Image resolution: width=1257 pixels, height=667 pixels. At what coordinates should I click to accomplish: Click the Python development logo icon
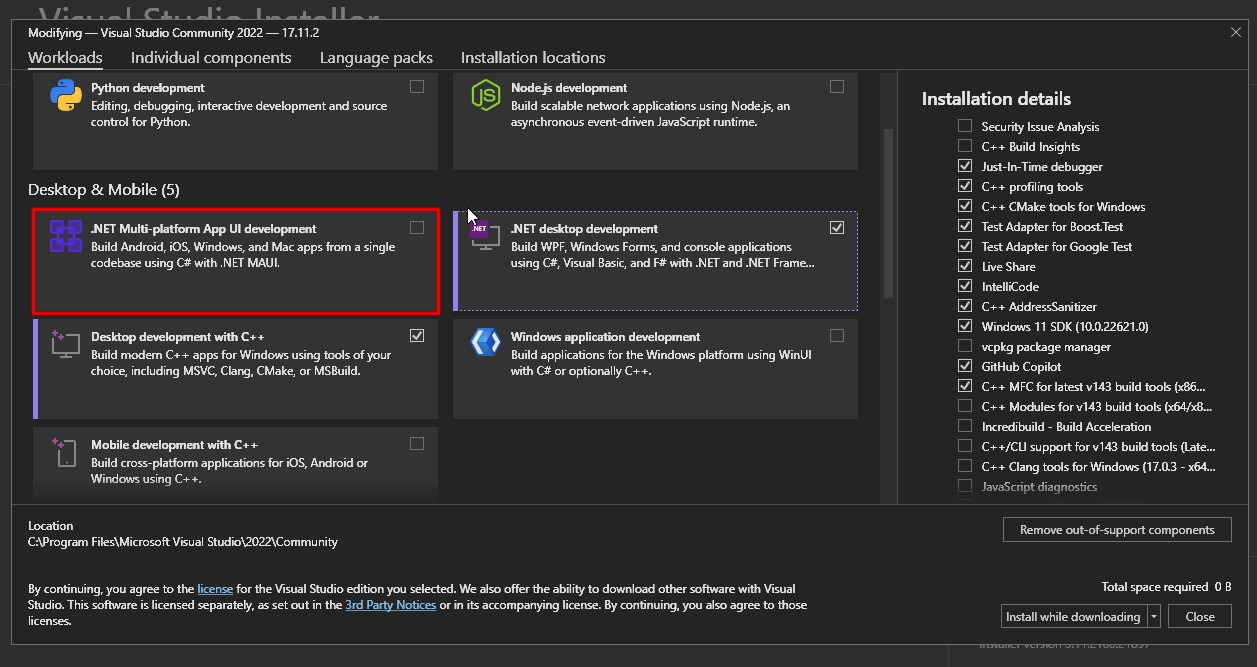point(66,96)
